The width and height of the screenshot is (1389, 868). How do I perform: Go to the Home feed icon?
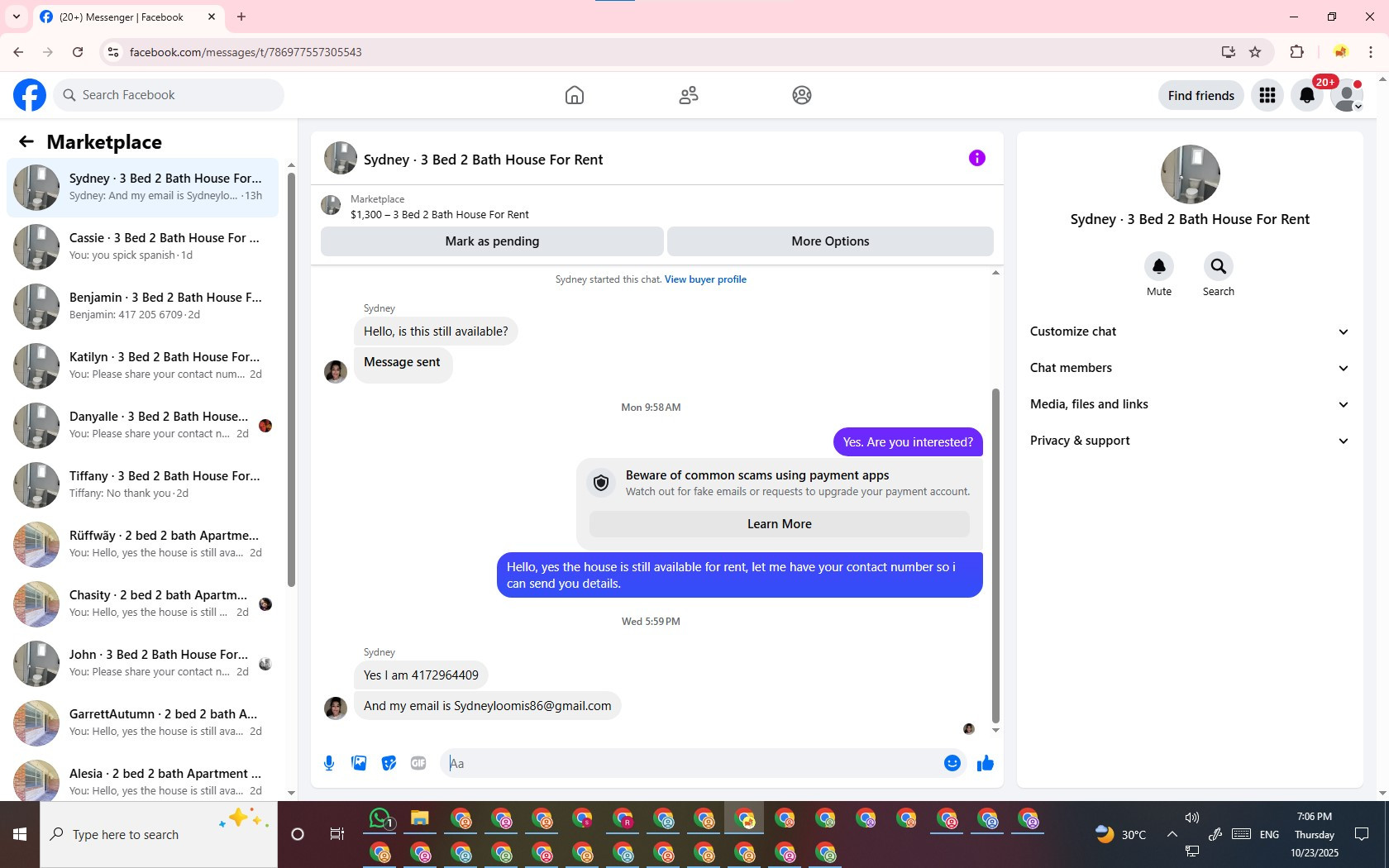coord(575,95)
